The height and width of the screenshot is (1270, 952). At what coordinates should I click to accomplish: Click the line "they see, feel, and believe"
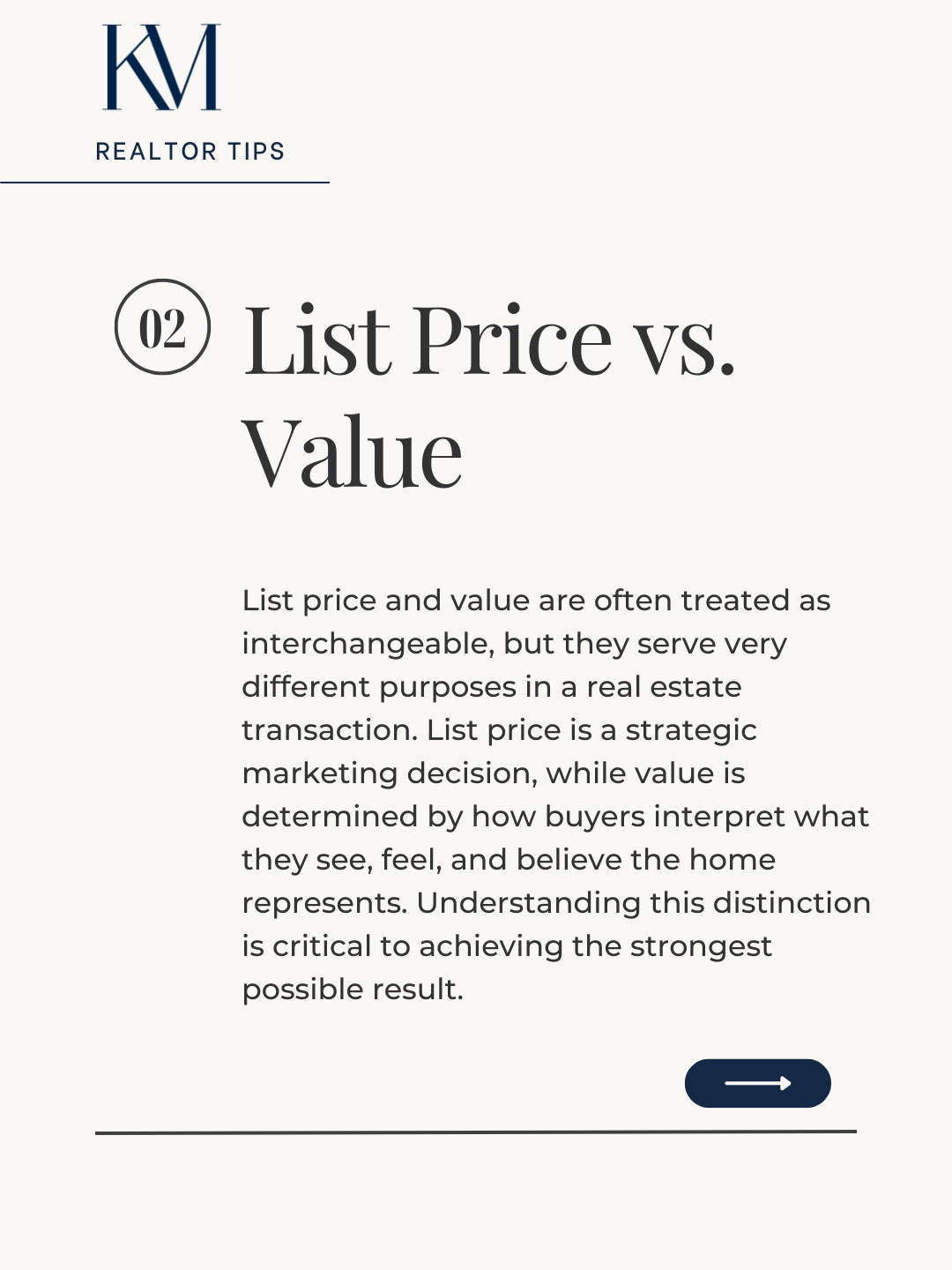click(x=509, y=860)
